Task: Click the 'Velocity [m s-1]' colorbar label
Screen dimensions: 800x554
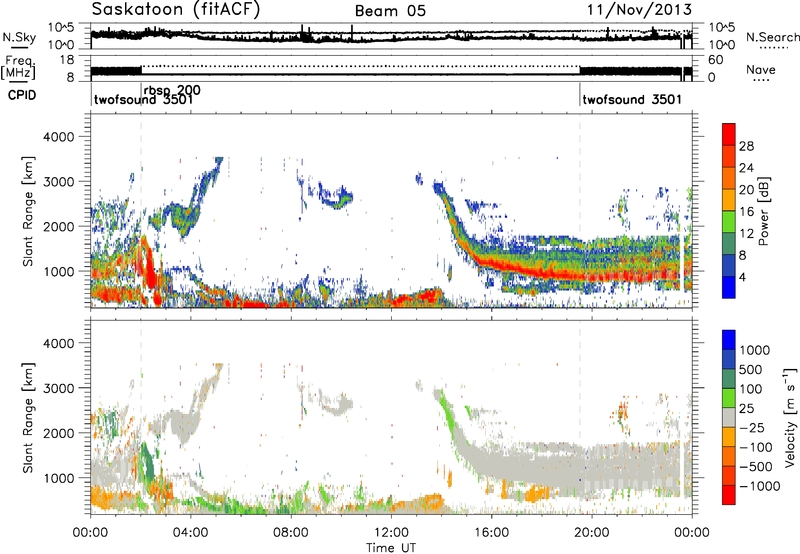Action: tap(790, 417)
